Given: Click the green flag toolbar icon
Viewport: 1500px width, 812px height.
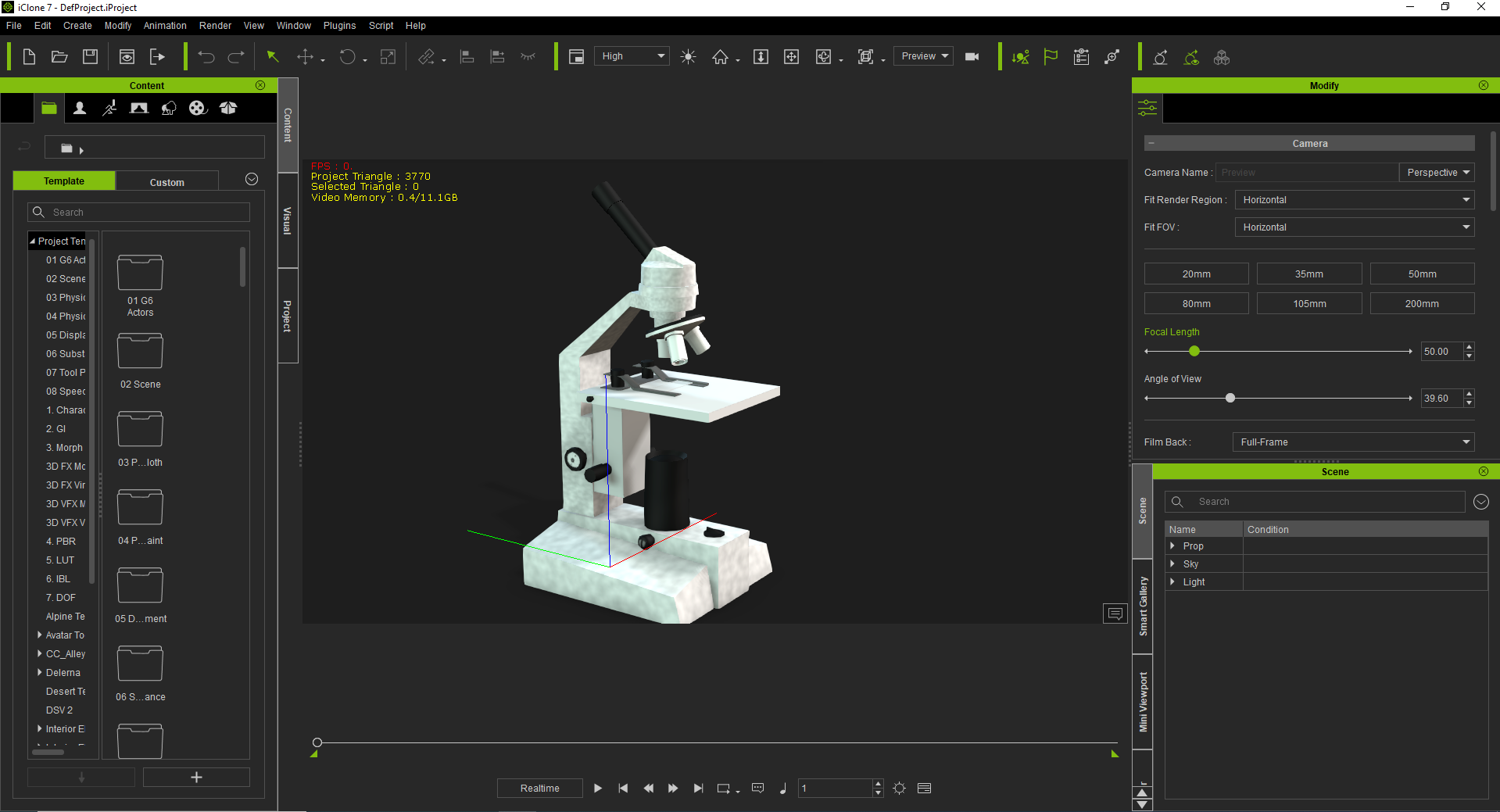Looking at the screenshot, I should pyautogui.click(x=1051, y=56).
